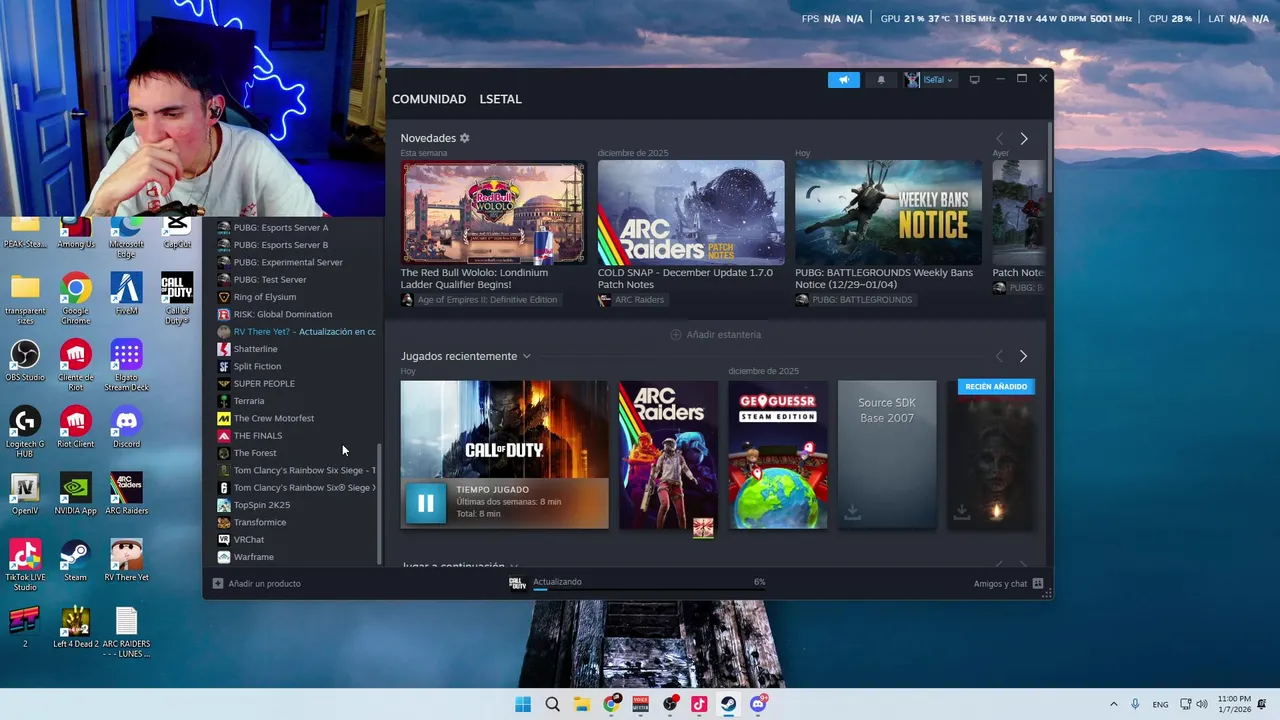Open Steam notifications bell
The width and height of the screenshot is (1280, 720).
click(x=881, y=80)
